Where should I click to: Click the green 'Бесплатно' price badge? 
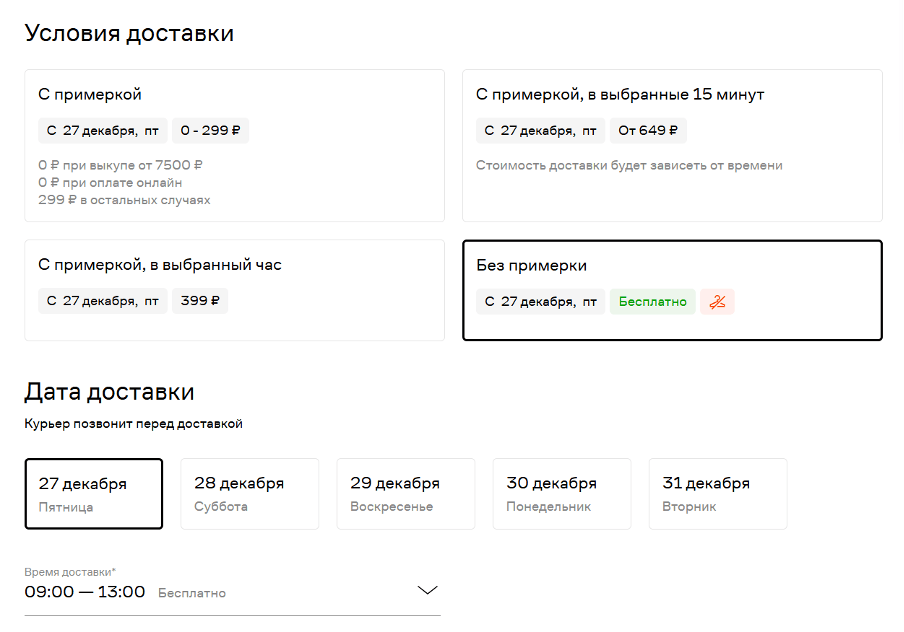(x=653, y=302)
